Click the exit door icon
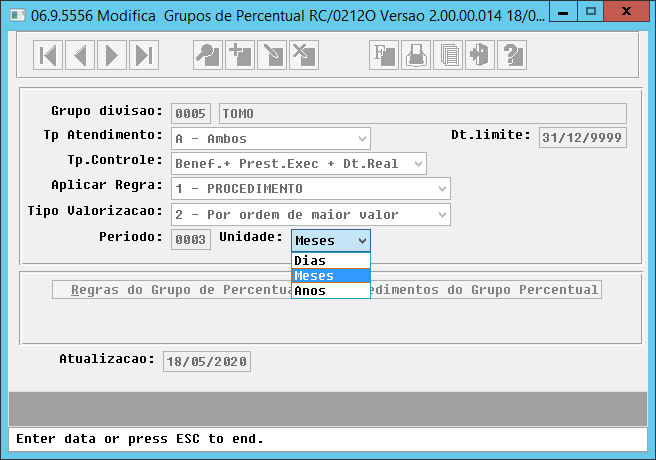This screenshot has width=656, height=460. (480, 55)
